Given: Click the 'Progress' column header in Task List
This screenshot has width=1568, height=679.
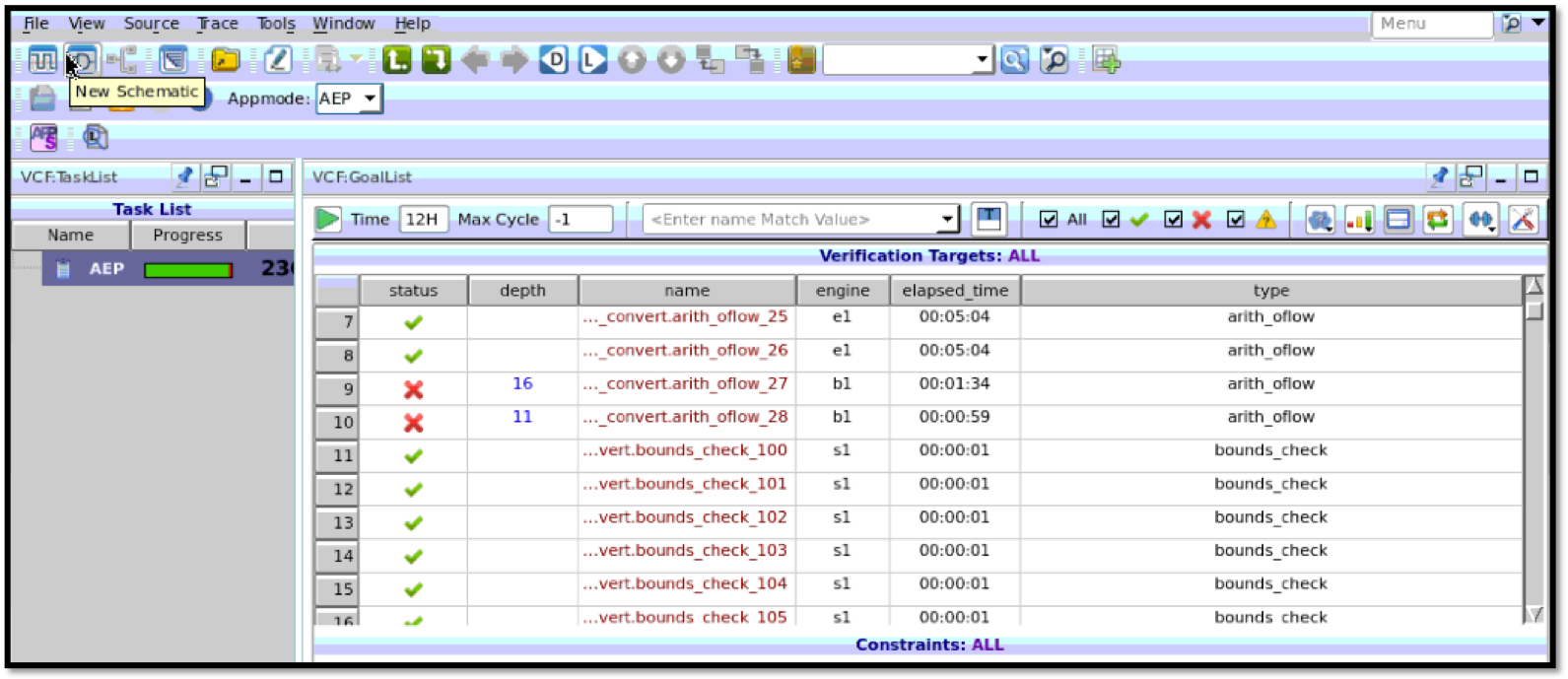Looking at the screenshot, I should 188,235.
